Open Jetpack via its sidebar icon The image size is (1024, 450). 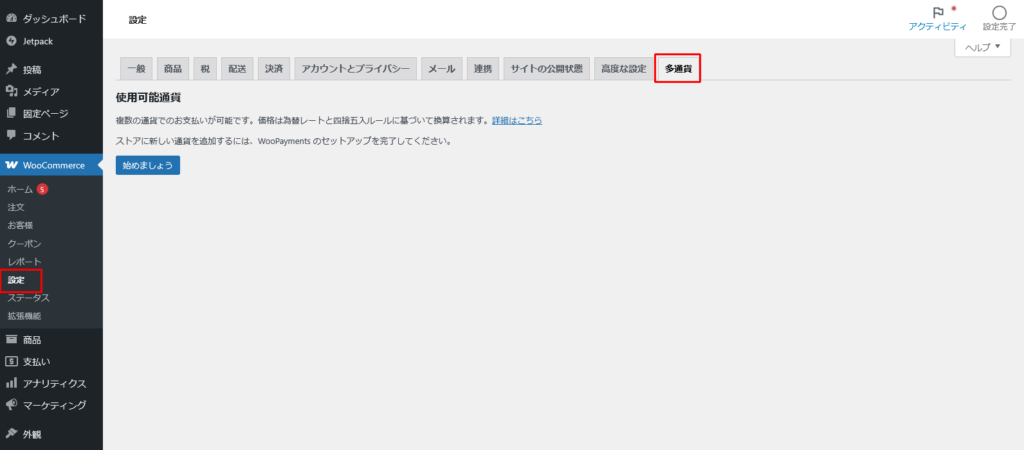pyautogui.click(x=11, y=41)
